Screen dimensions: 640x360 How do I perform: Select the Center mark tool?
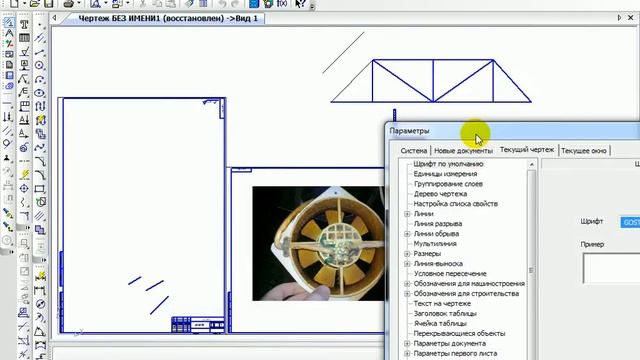[x=24, y=188]
